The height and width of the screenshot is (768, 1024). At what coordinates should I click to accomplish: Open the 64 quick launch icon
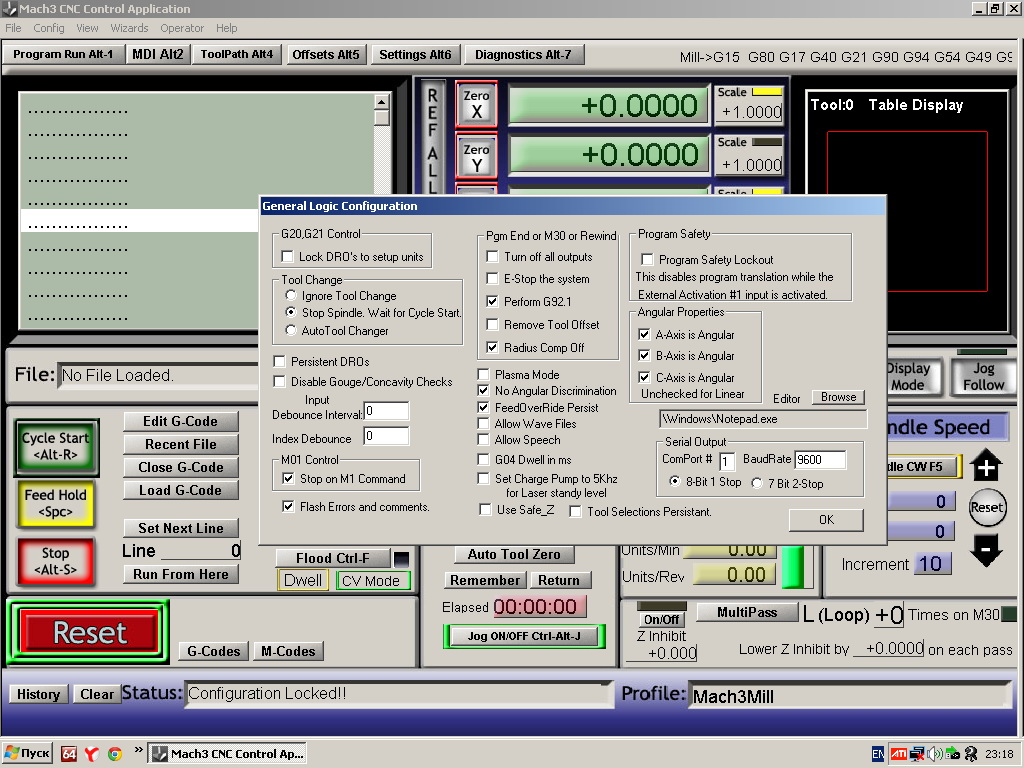[x=69, y=754]
